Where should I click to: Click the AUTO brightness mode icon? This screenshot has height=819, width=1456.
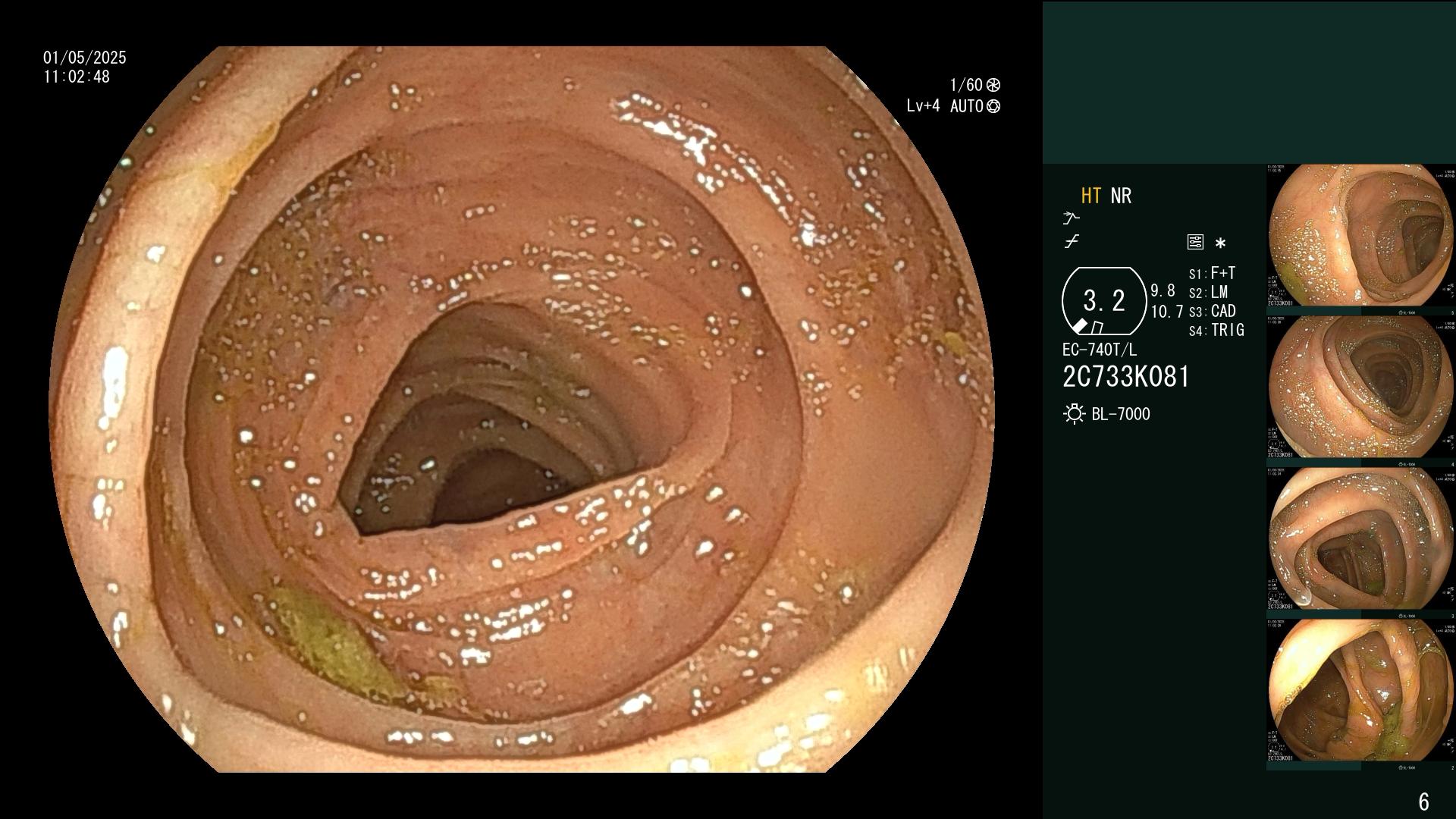click(x=993, y=106)
